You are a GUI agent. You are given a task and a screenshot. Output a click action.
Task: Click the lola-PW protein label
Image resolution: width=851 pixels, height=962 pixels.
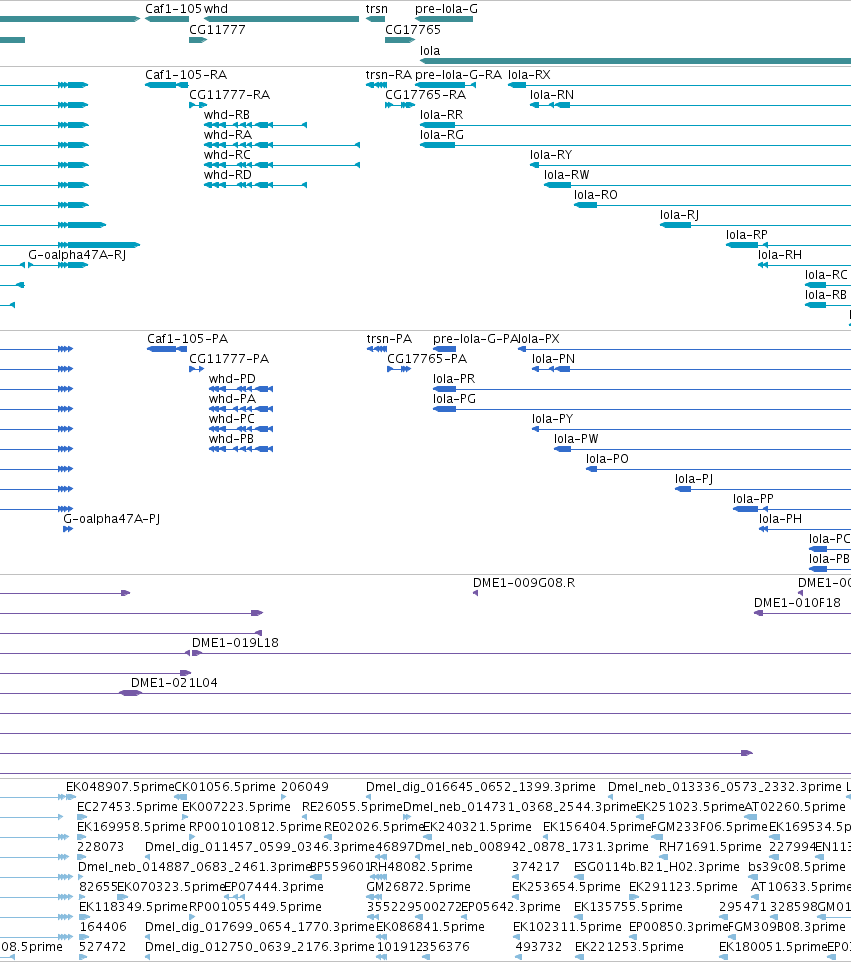576,439
